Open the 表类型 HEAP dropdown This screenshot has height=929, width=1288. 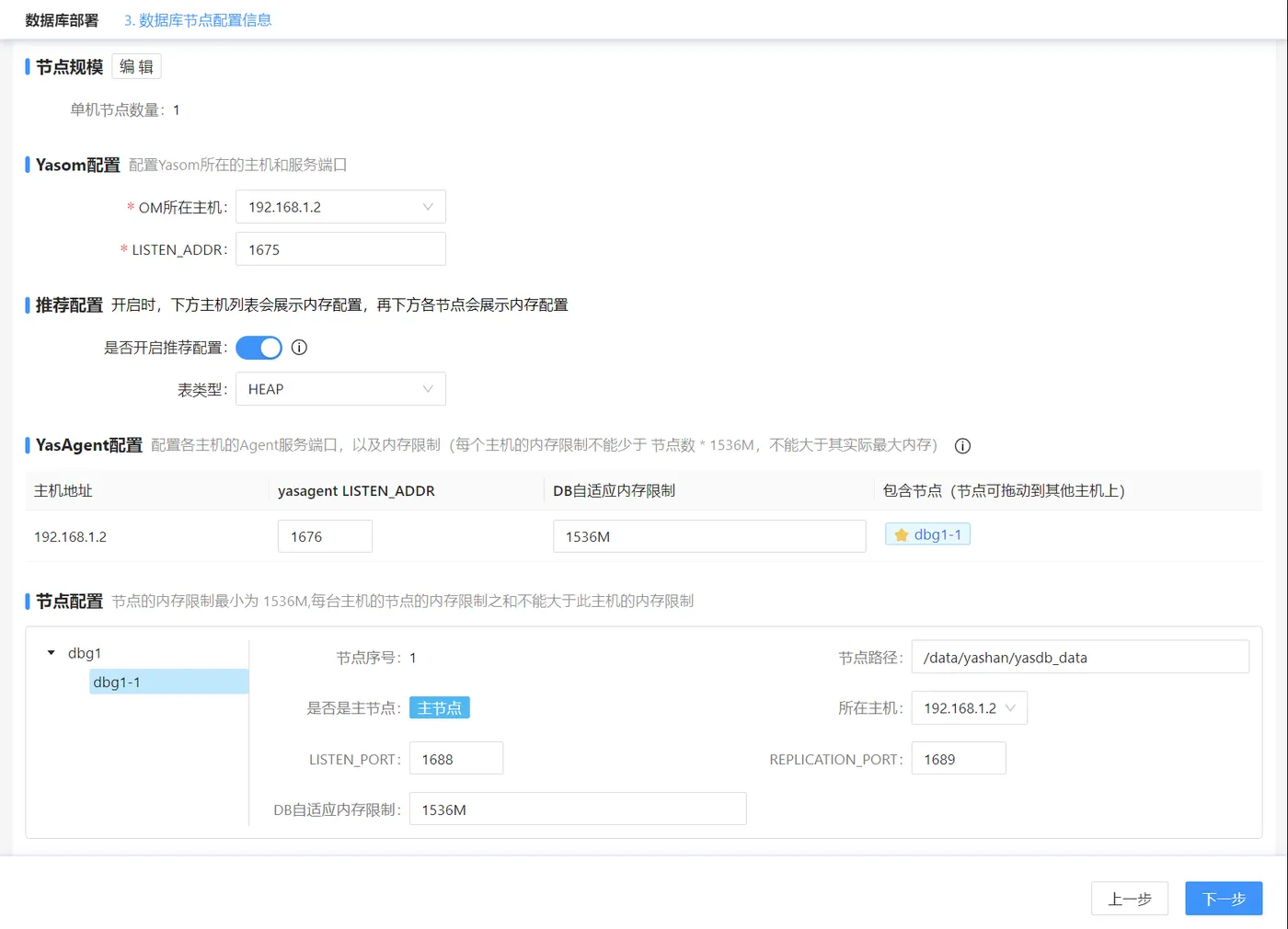click(x=340, y=388)
